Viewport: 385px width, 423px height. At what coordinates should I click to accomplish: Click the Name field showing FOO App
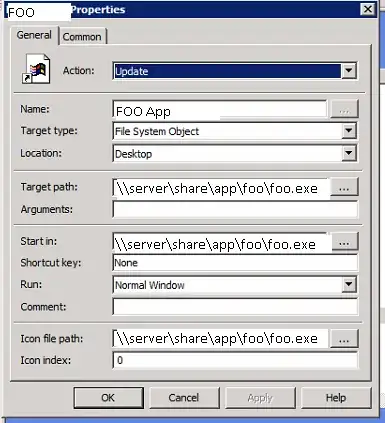[220, 110]
